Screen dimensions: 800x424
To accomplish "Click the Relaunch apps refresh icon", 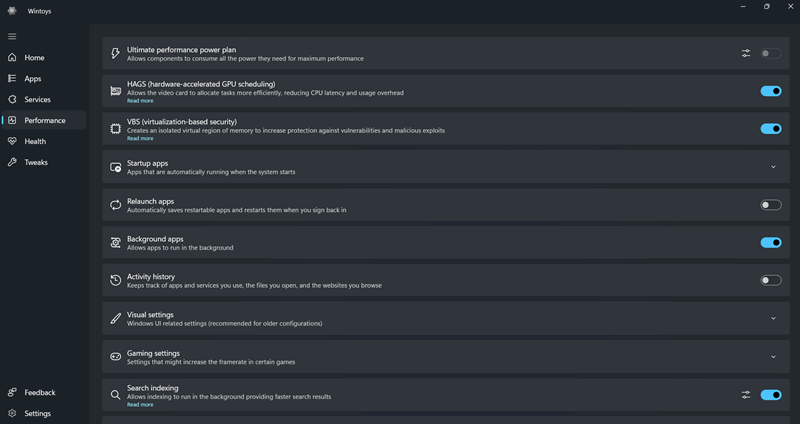I will [x=116, y=205].
